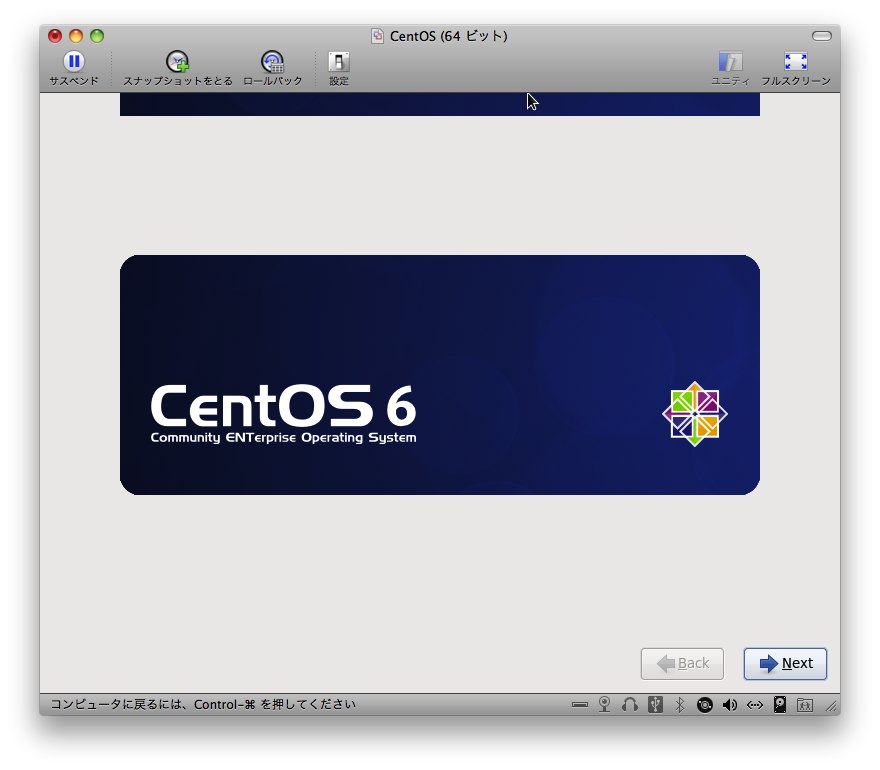880x770 pixels.
Task: Take a snapshot with スナップショットをとる
Action: coord(177,67)
